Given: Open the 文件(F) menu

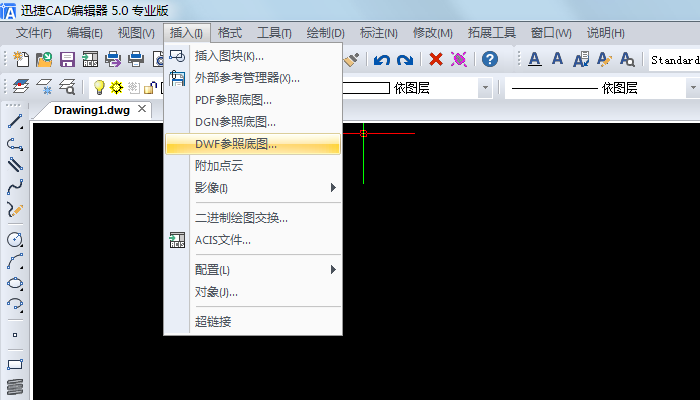Looking at the screenshot, I should click(x=34, y=33).
